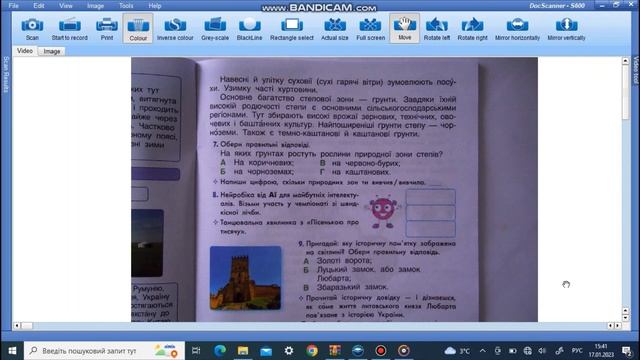Viewport: 640px width, 360px height.
Task: Click the horizontal scrollbar thumb
Action: pos(27,326)
